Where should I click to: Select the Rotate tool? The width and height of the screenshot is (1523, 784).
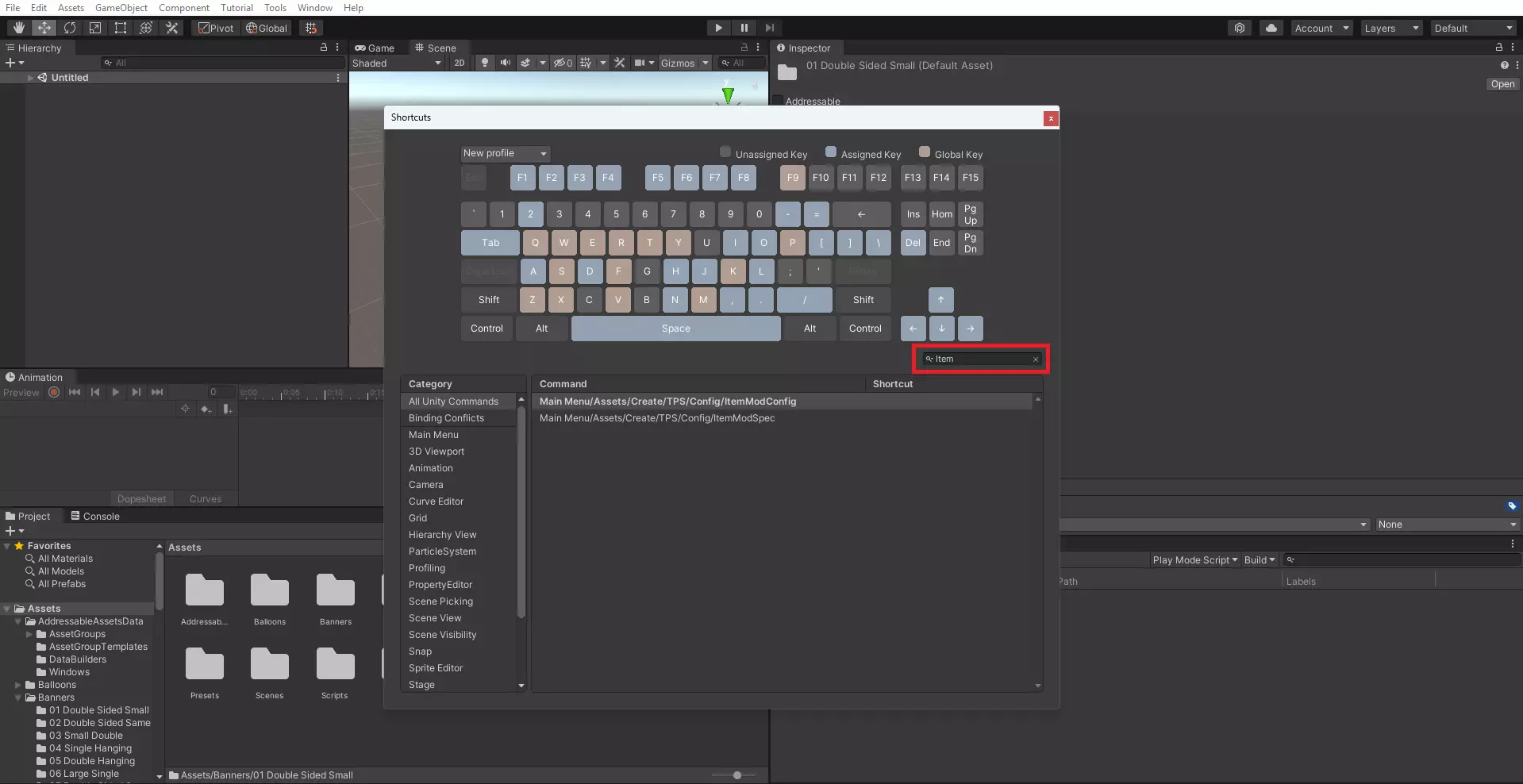coord(70,28)
